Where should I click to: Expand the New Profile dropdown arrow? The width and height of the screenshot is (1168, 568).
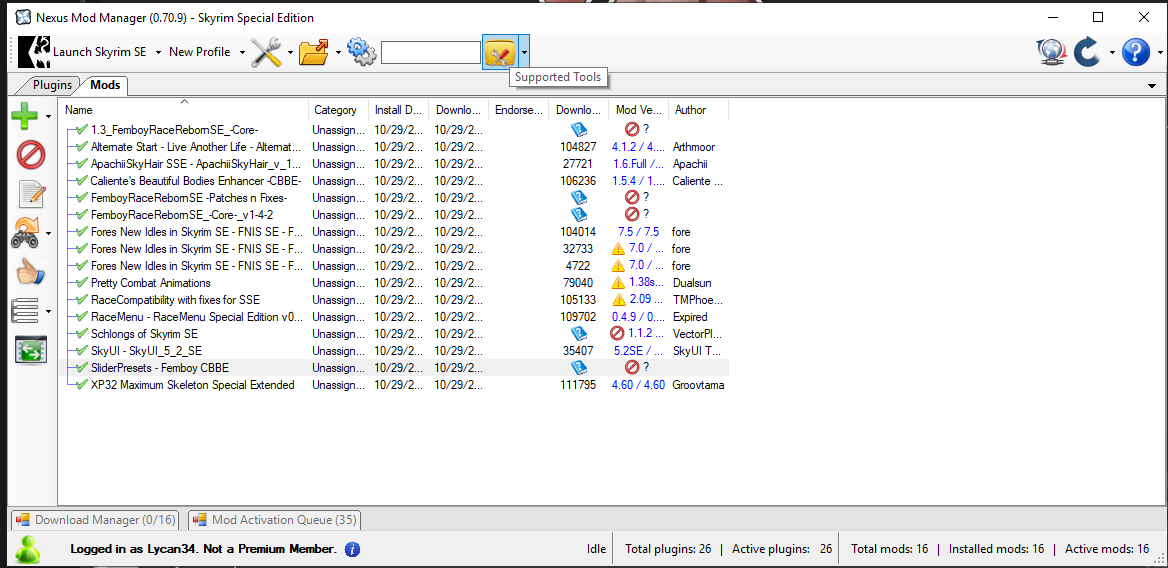242,52
